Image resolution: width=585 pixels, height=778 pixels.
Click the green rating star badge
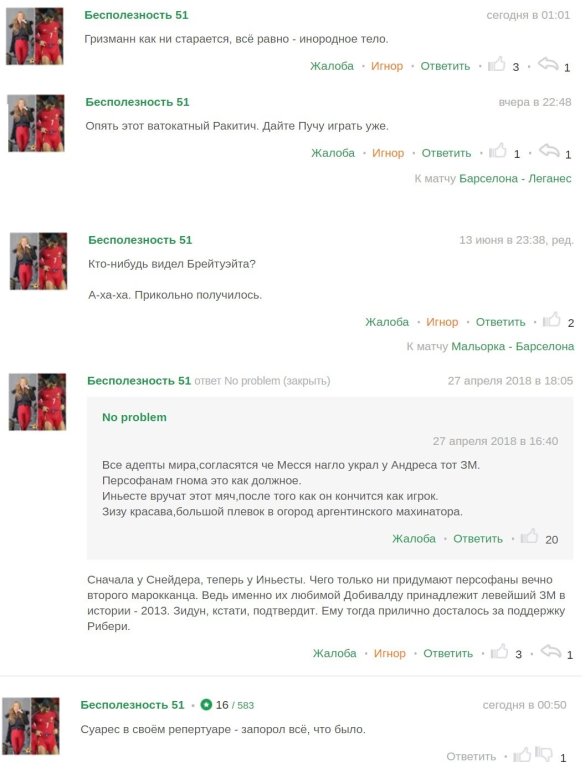pyautogui.click(x=206, y=705)
